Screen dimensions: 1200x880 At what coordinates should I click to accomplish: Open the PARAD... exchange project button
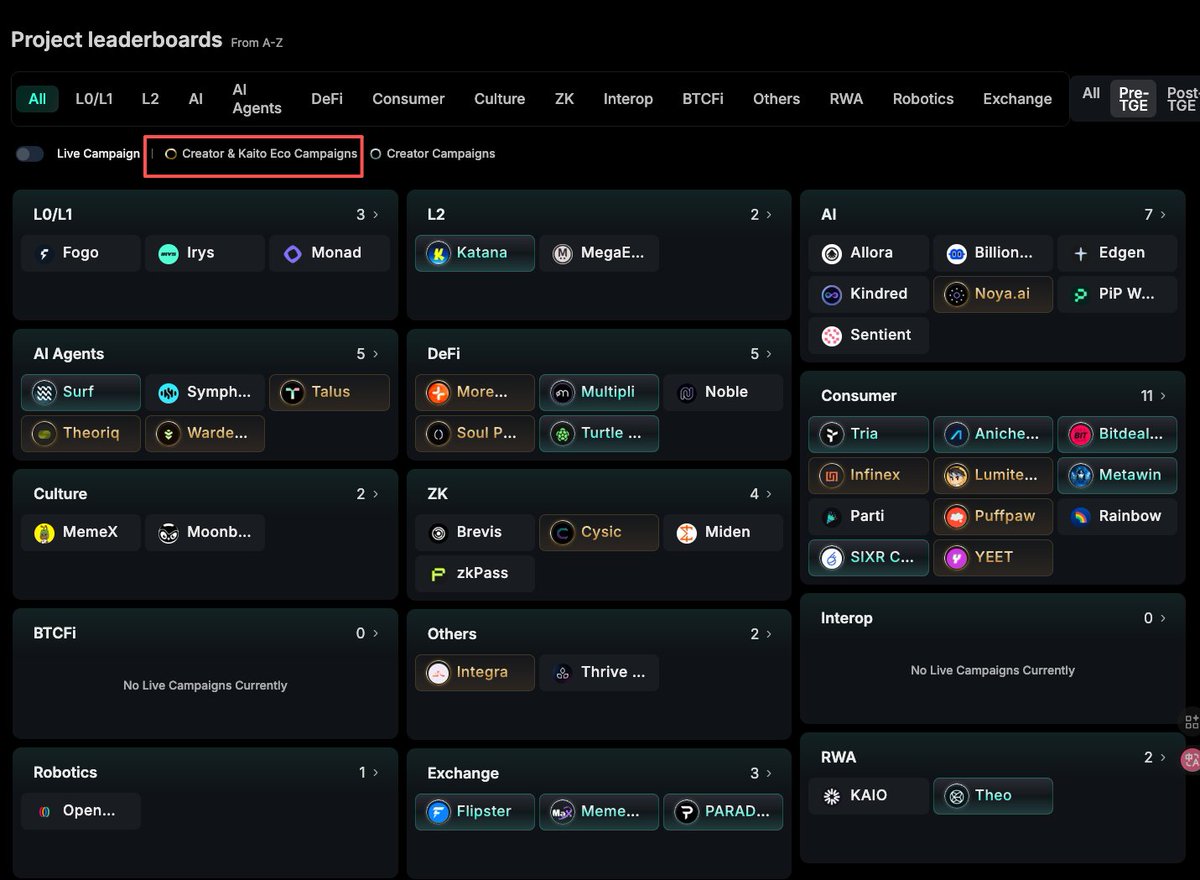click(723, 812)
